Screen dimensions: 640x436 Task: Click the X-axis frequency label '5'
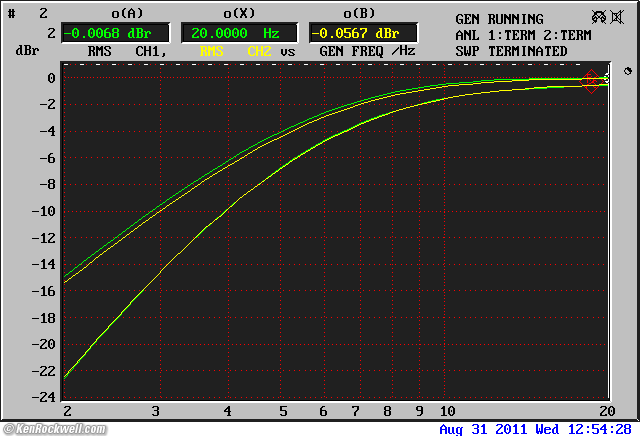point(283,411)
